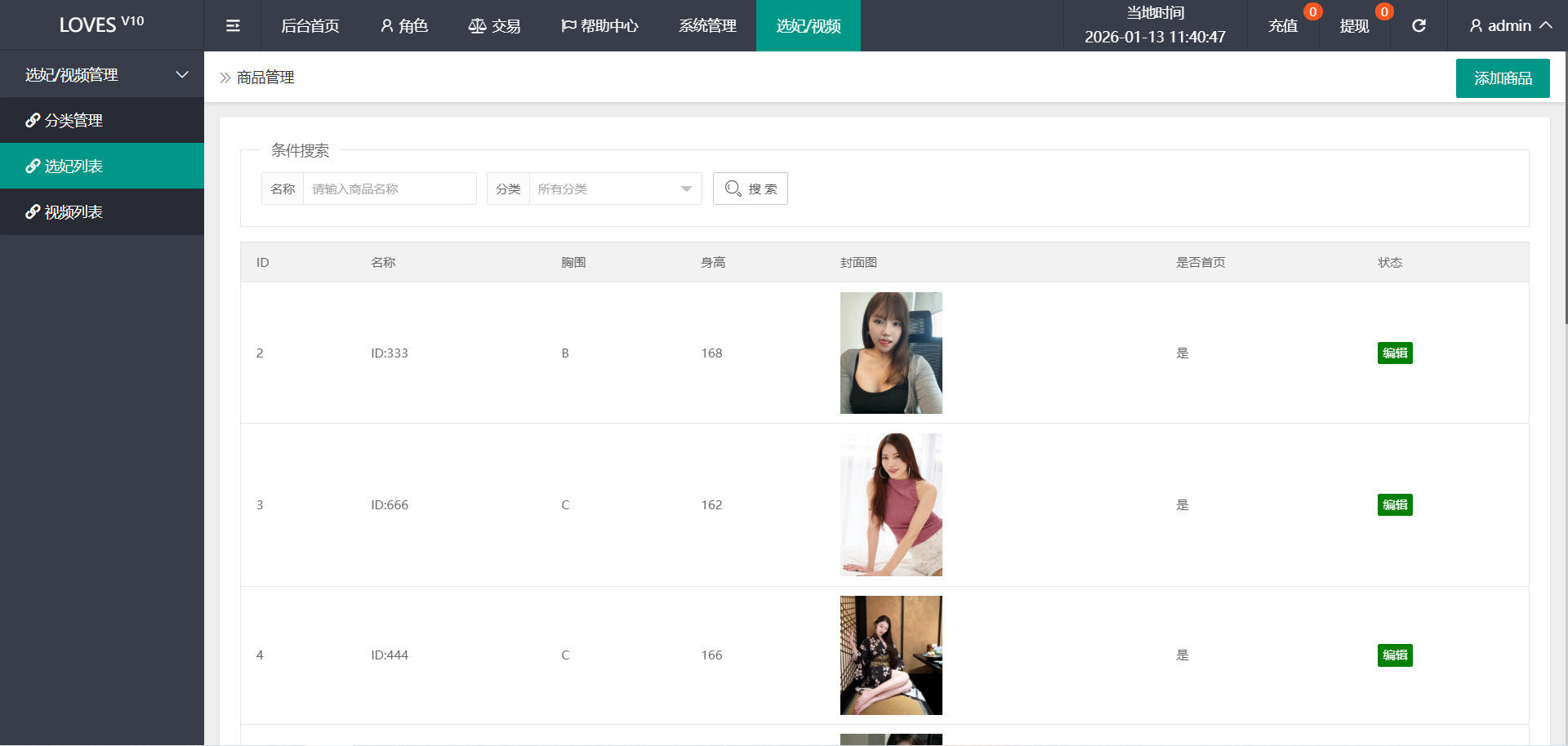The image size is (1568, 746).
Task: Open 系统管理 menu
Action: [707, 26]
